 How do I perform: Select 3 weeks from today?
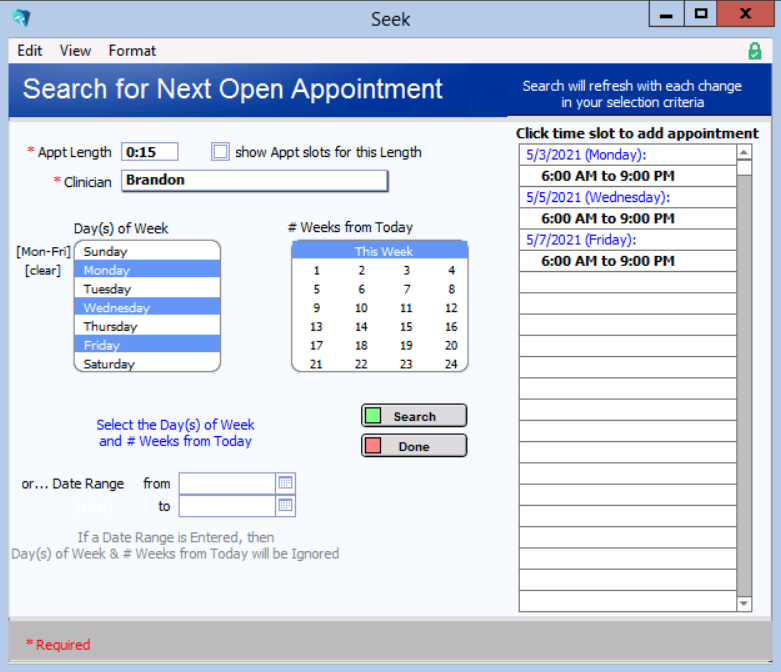click(x=406, y=270)
